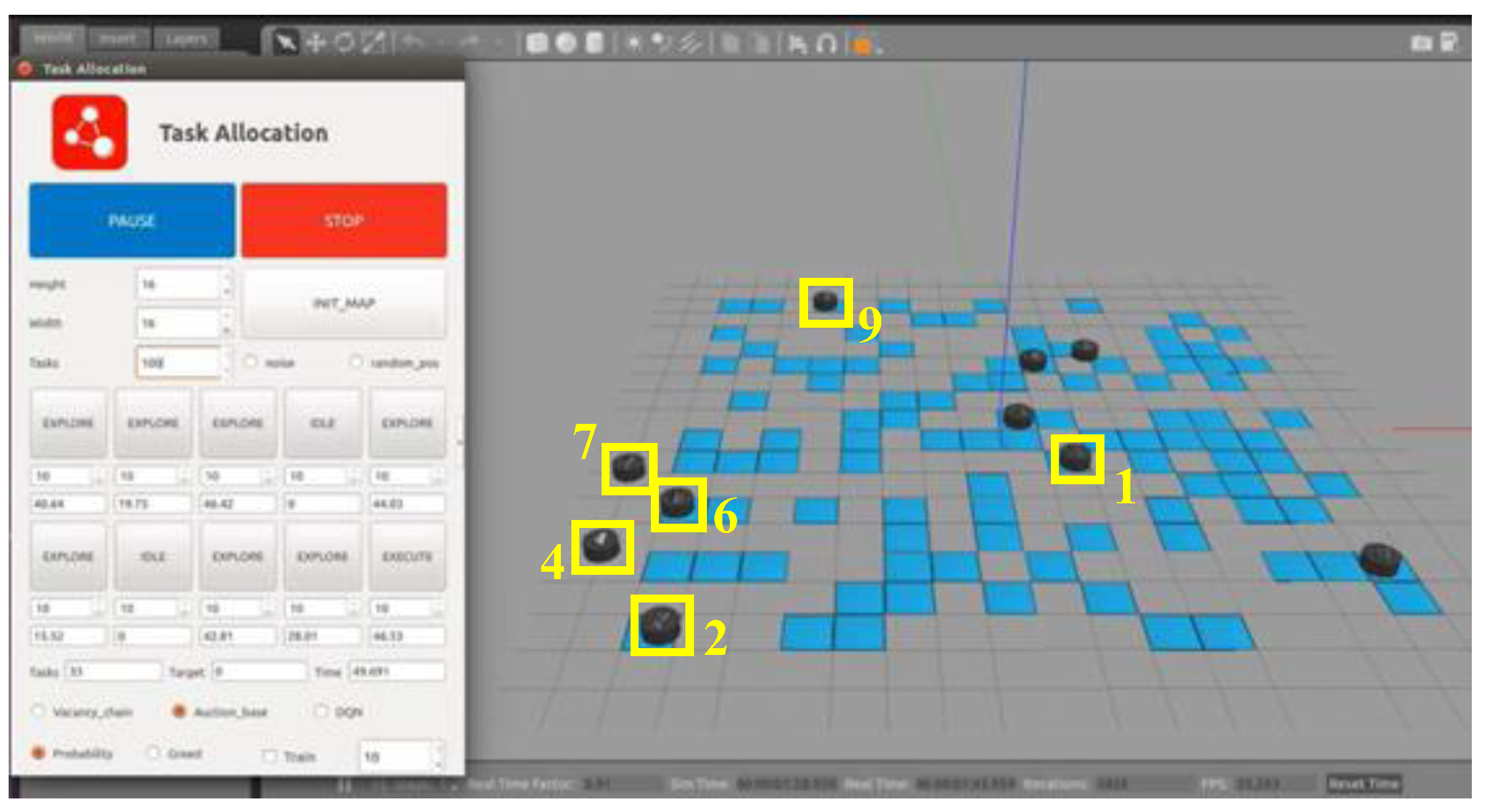Toggle the noise option
The height and width of the screenshot is (812, 1486).
point(250,362)
